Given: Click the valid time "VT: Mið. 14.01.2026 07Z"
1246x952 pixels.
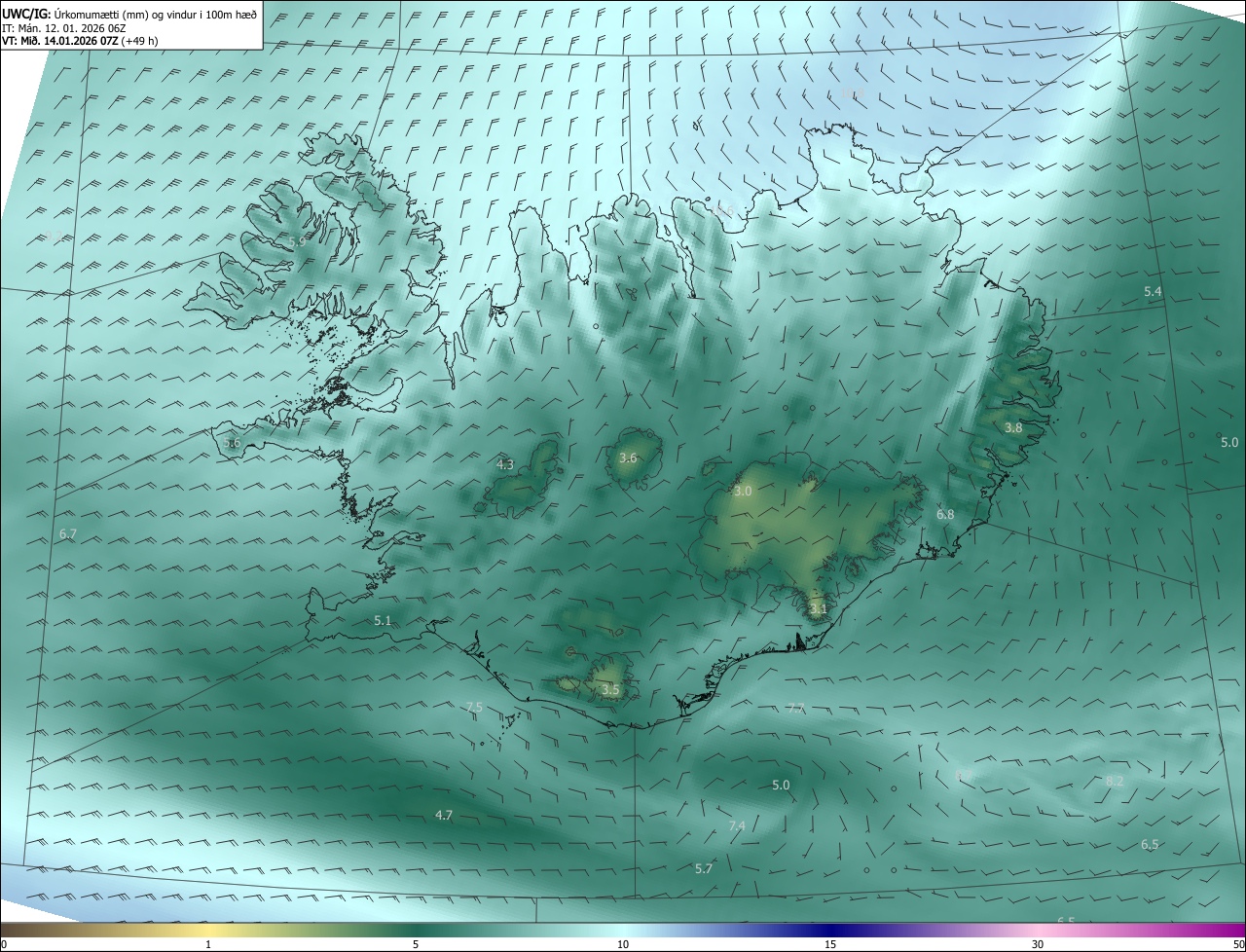Looking at the screenshot, I should [61, 41].
